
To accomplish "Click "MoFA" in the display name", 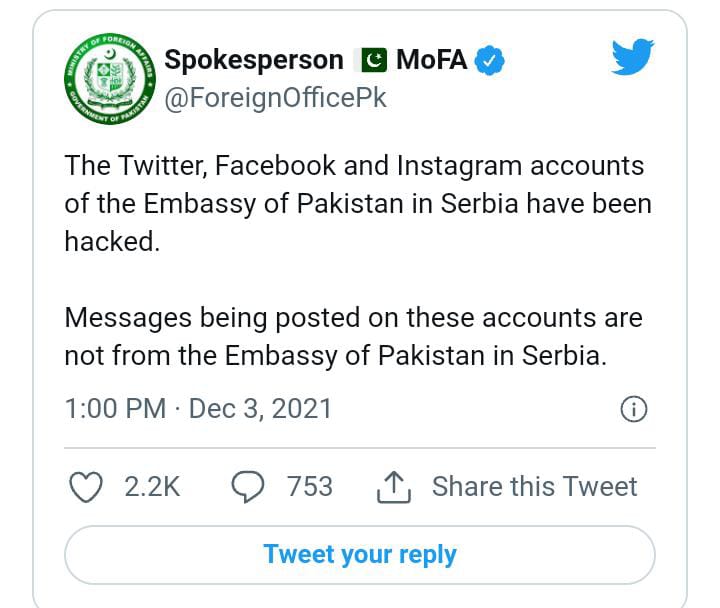I will 432,60.
